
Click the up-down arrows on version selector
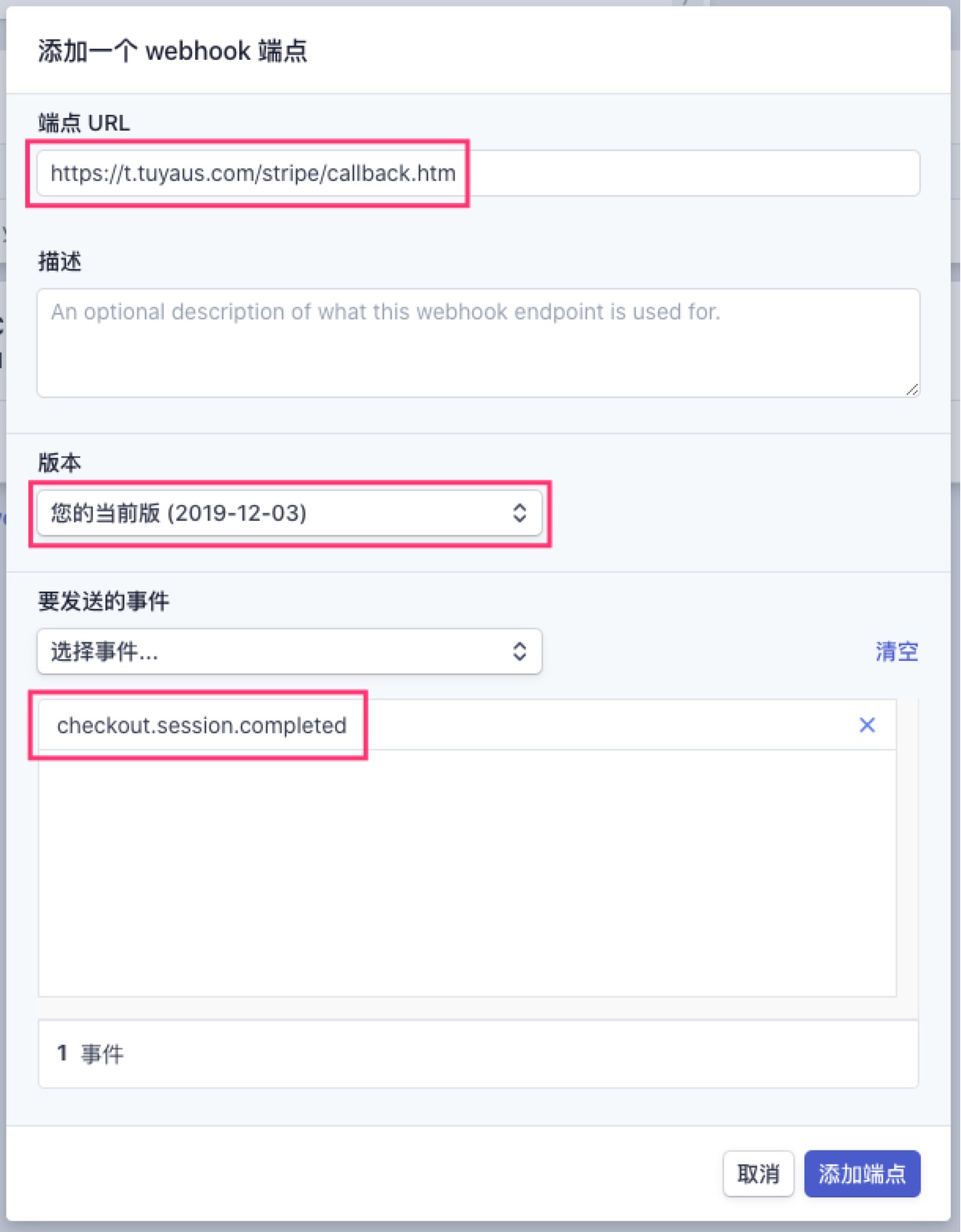tap(519, 513)
